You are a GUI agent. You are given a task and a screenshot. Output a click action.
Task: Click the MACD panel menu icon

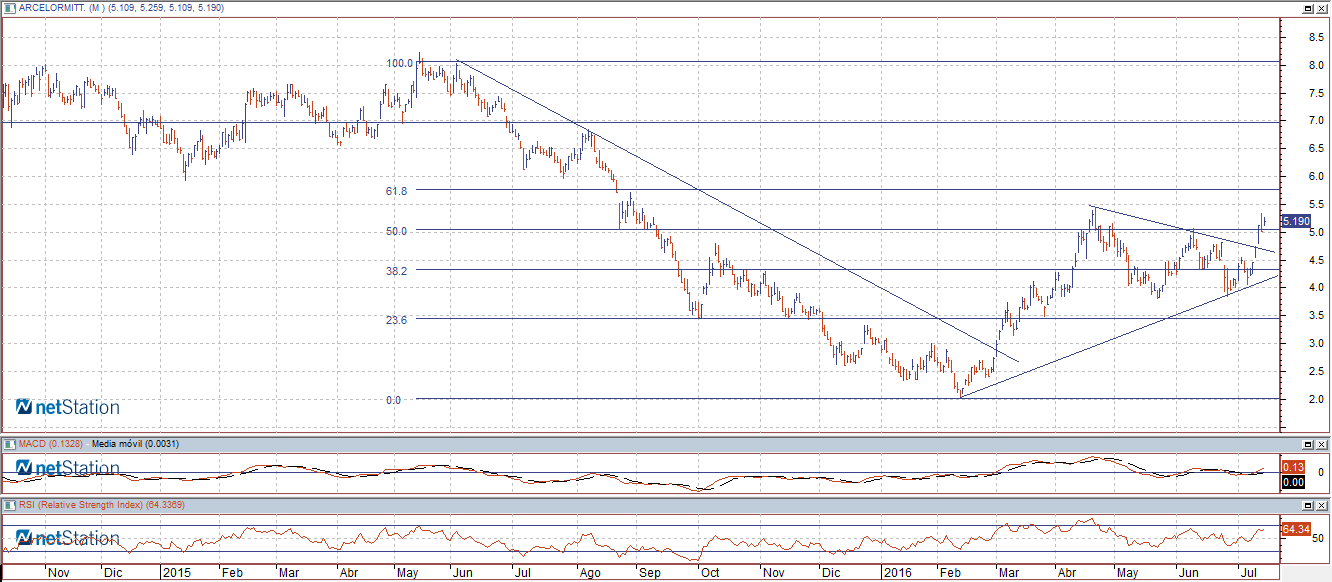(x=9, y=443)
